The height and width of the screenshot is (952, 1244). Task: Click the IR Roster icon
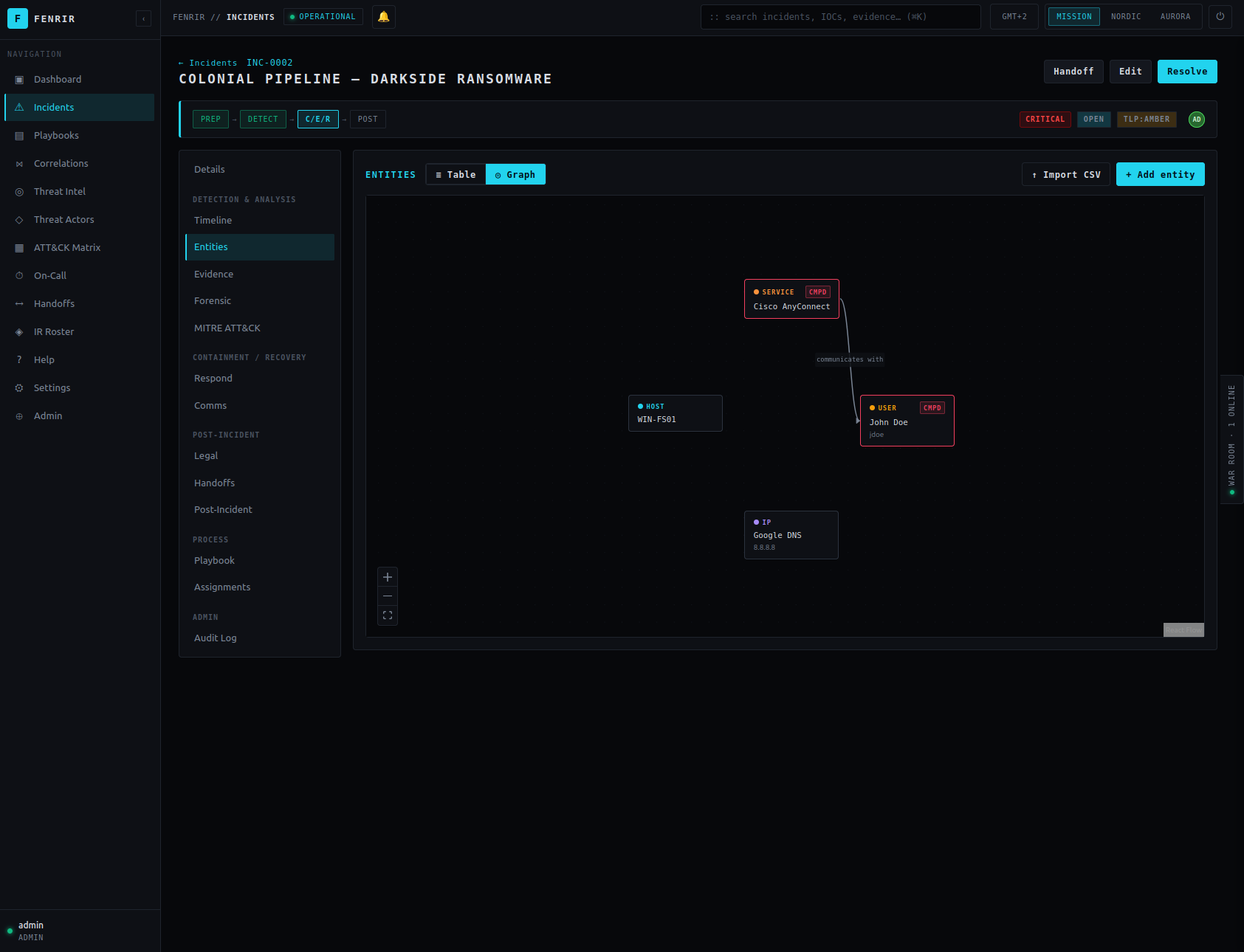(19, 332)
